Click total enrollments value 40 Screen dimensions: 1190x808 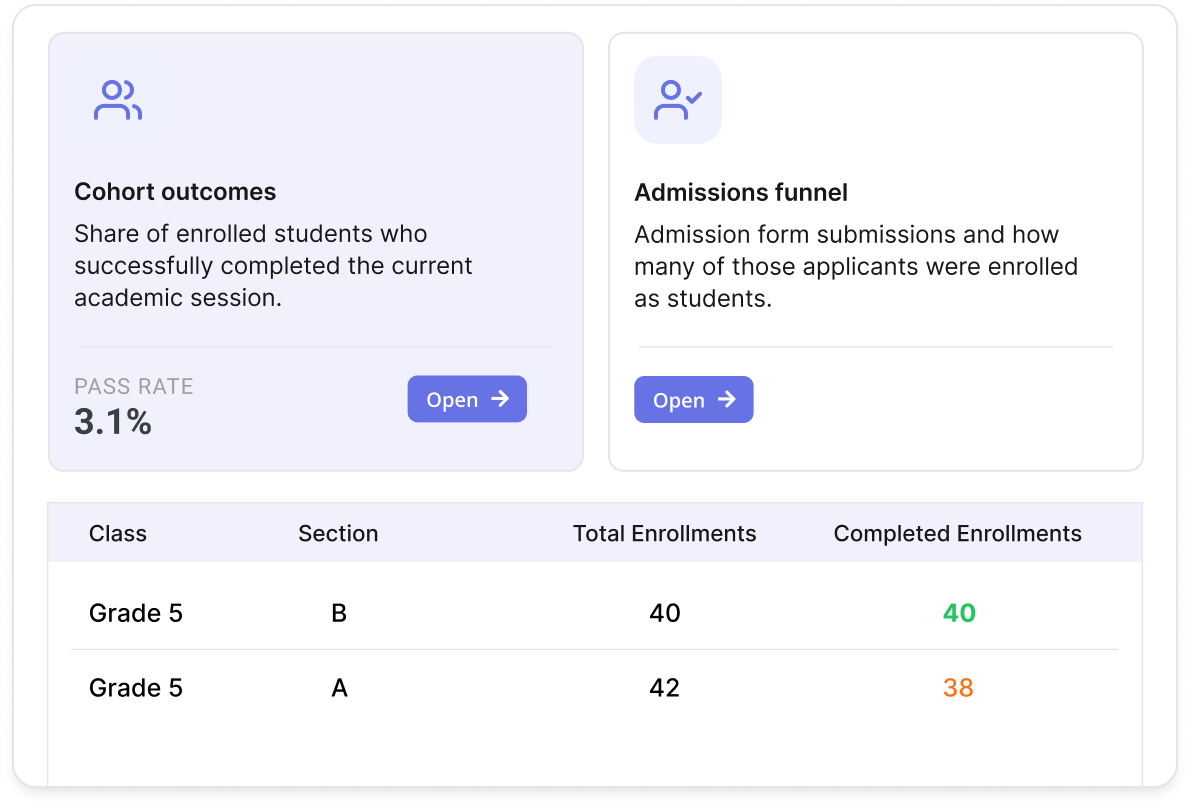(665, 613)
